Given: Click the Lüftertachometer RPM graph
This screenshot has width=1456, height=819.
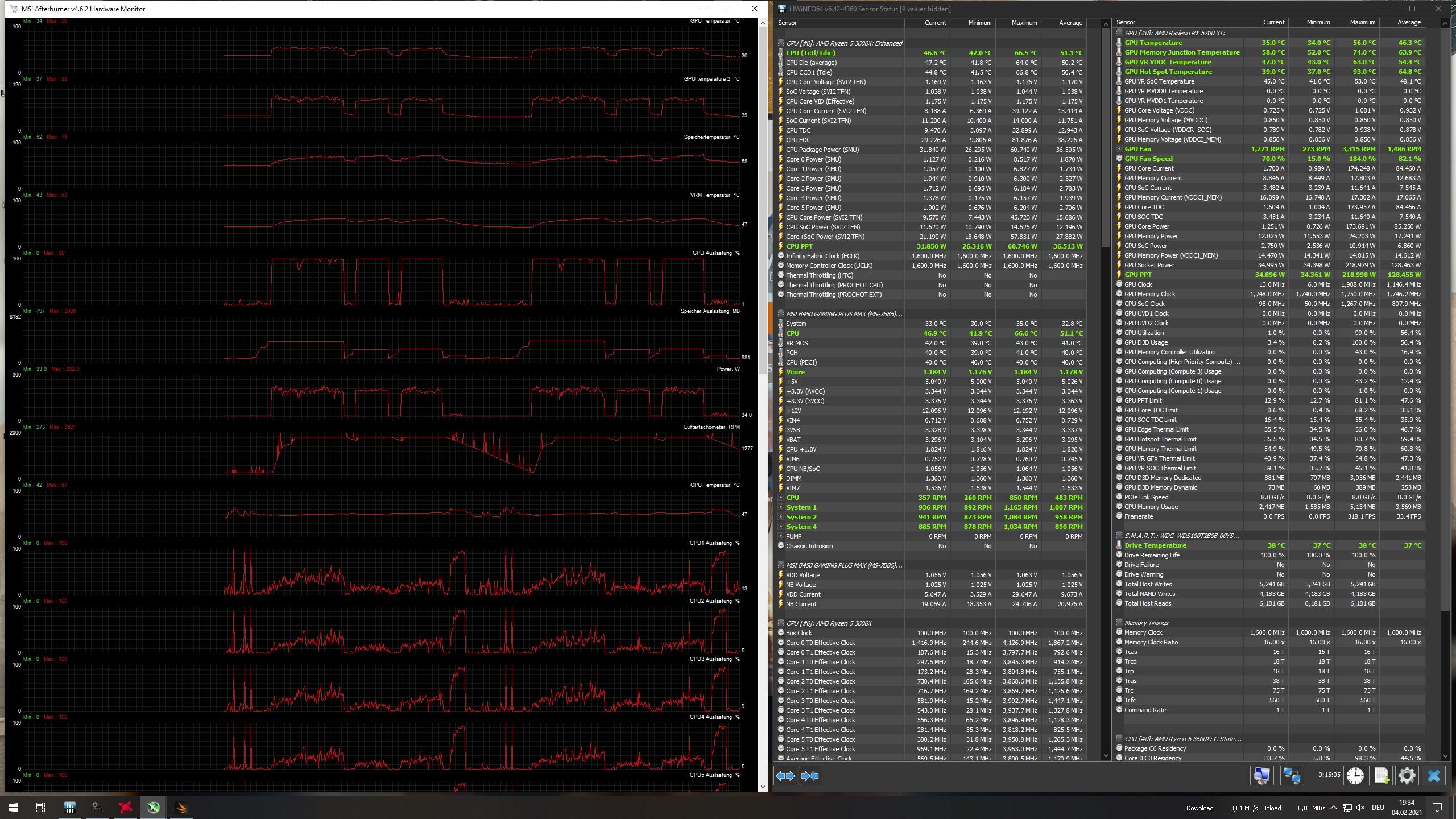Looking at the screenshot, I should (381, 455).
